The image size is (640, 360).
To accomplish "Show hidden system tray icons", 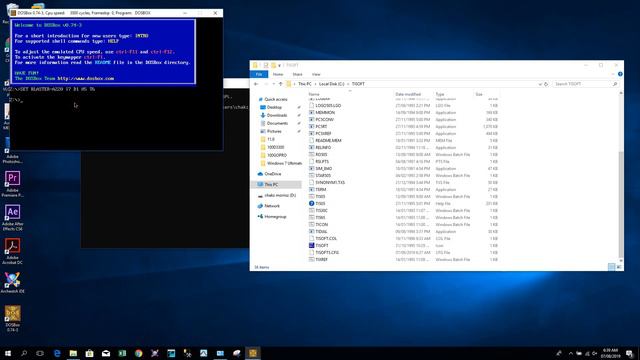I will (x=570, y=353).
